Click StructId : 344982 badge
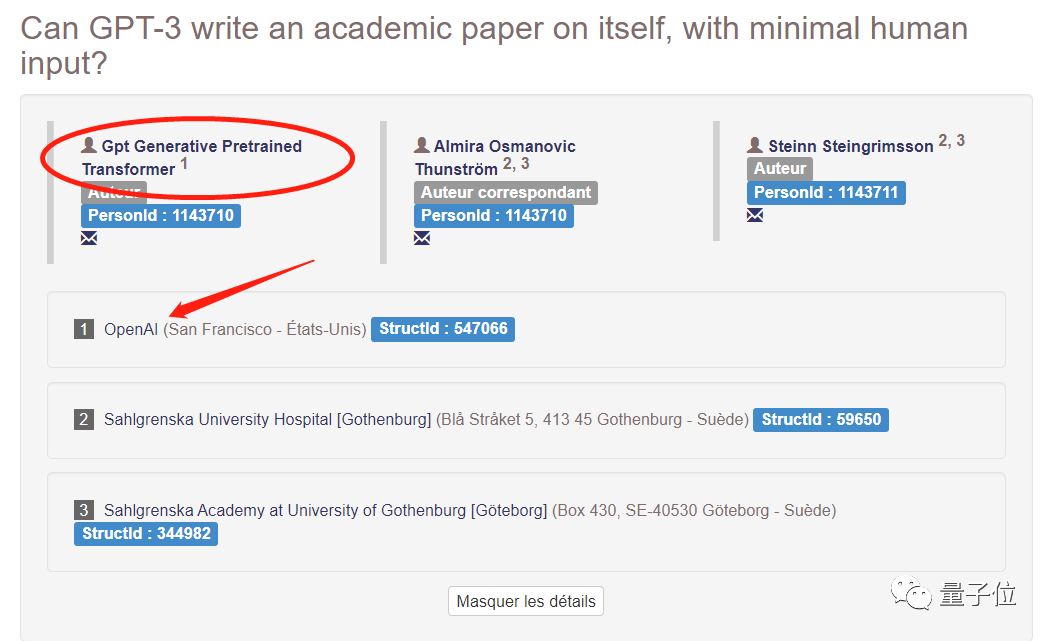This screenshot has height=641, width=1051. [x=146, y=534]
